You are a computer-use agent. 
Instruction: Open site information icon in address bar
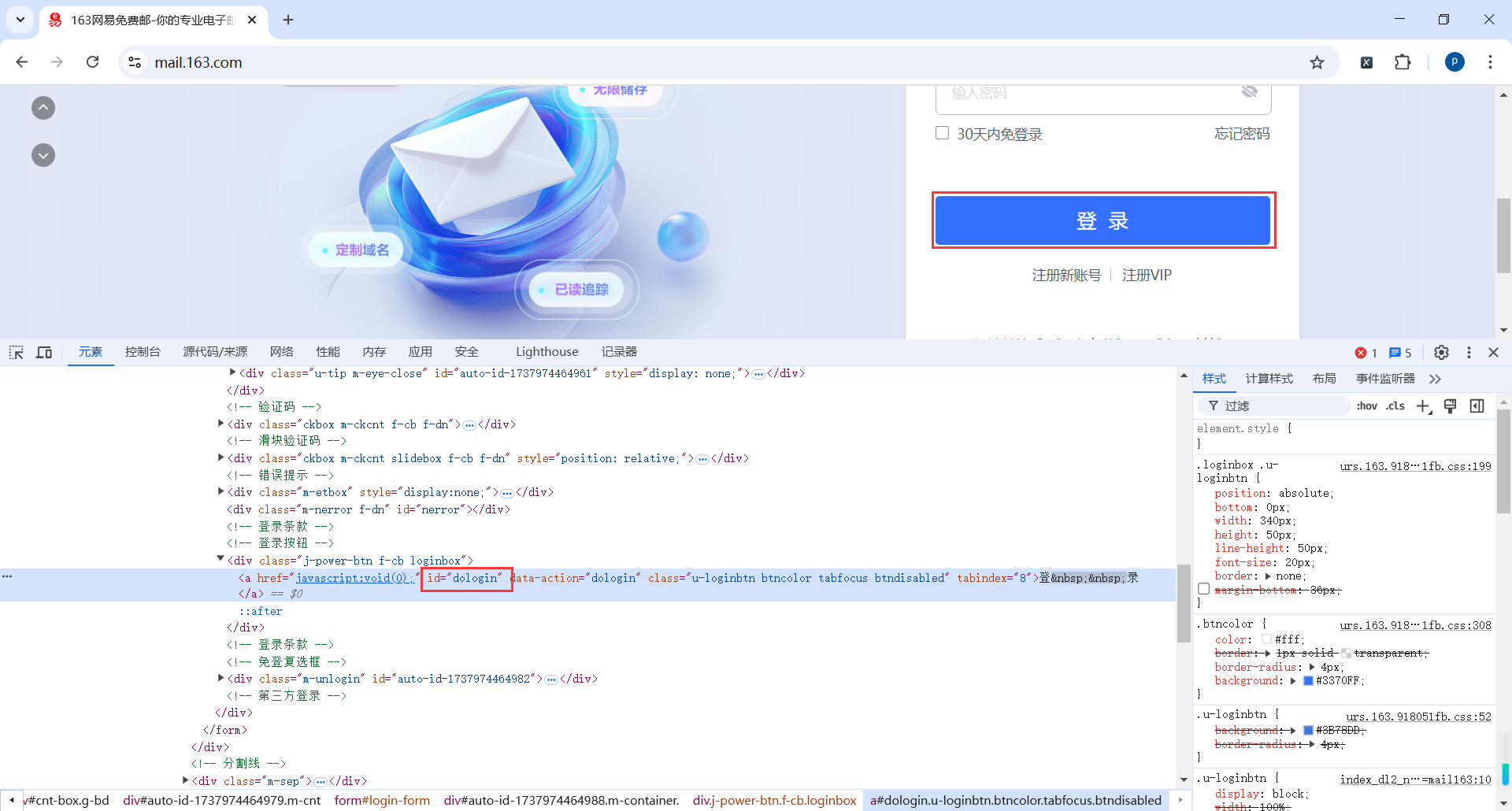tap(135, 62)
